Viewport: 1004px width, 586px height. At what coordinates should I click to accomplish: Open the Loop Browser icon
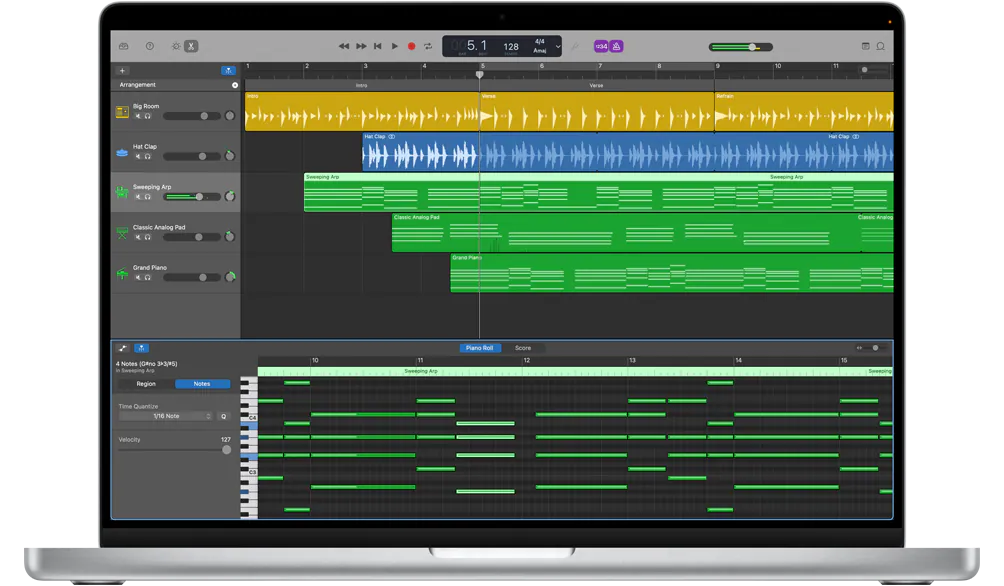point(880,46)
